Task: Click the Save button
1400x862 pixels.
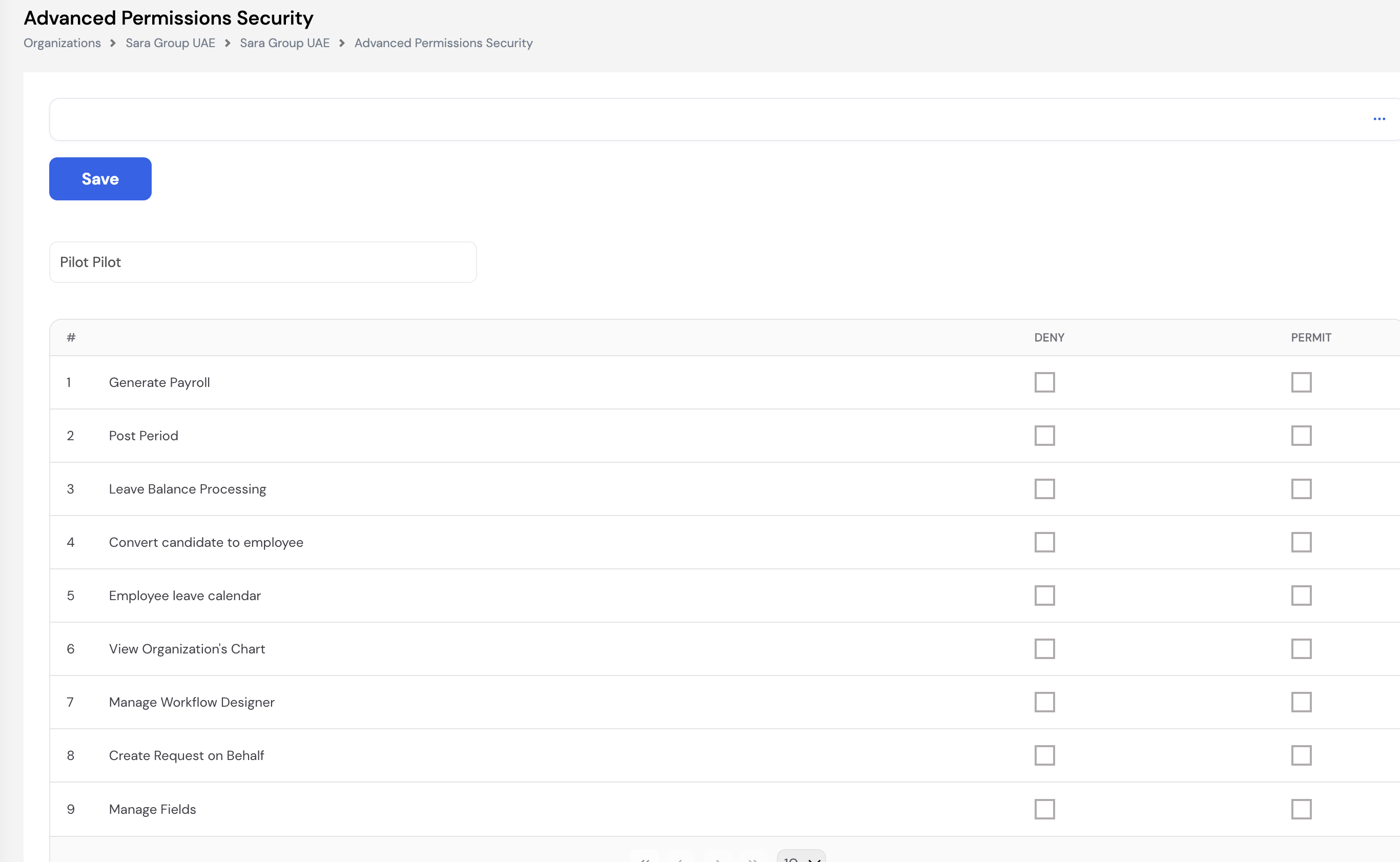Action: (100, 179)
